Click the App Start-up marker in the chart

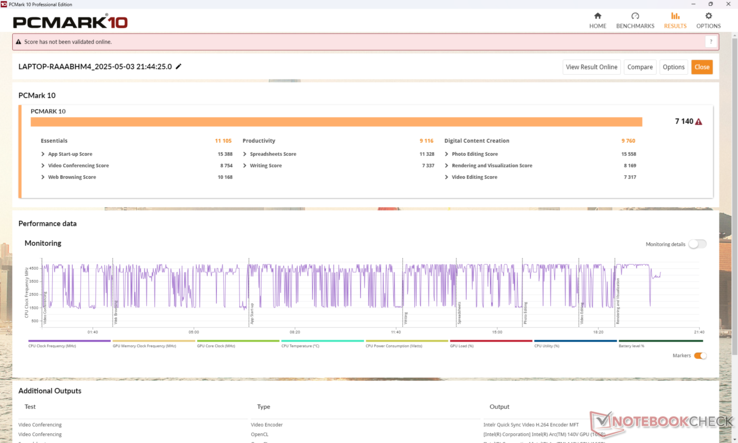coord(252,314)
